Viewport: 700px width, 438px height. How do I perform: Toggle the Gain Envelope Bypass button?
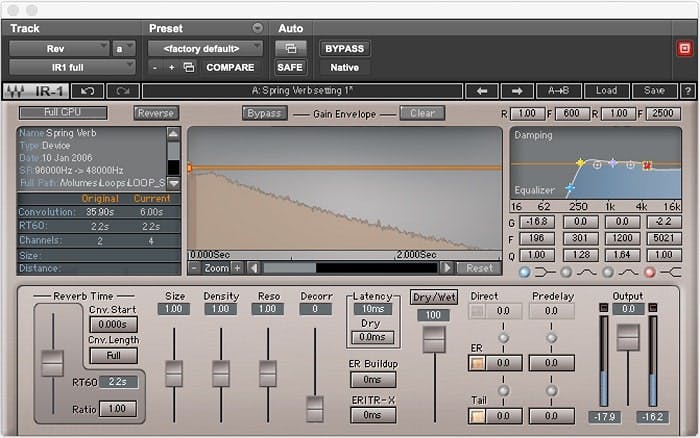(x=264, y=113)
